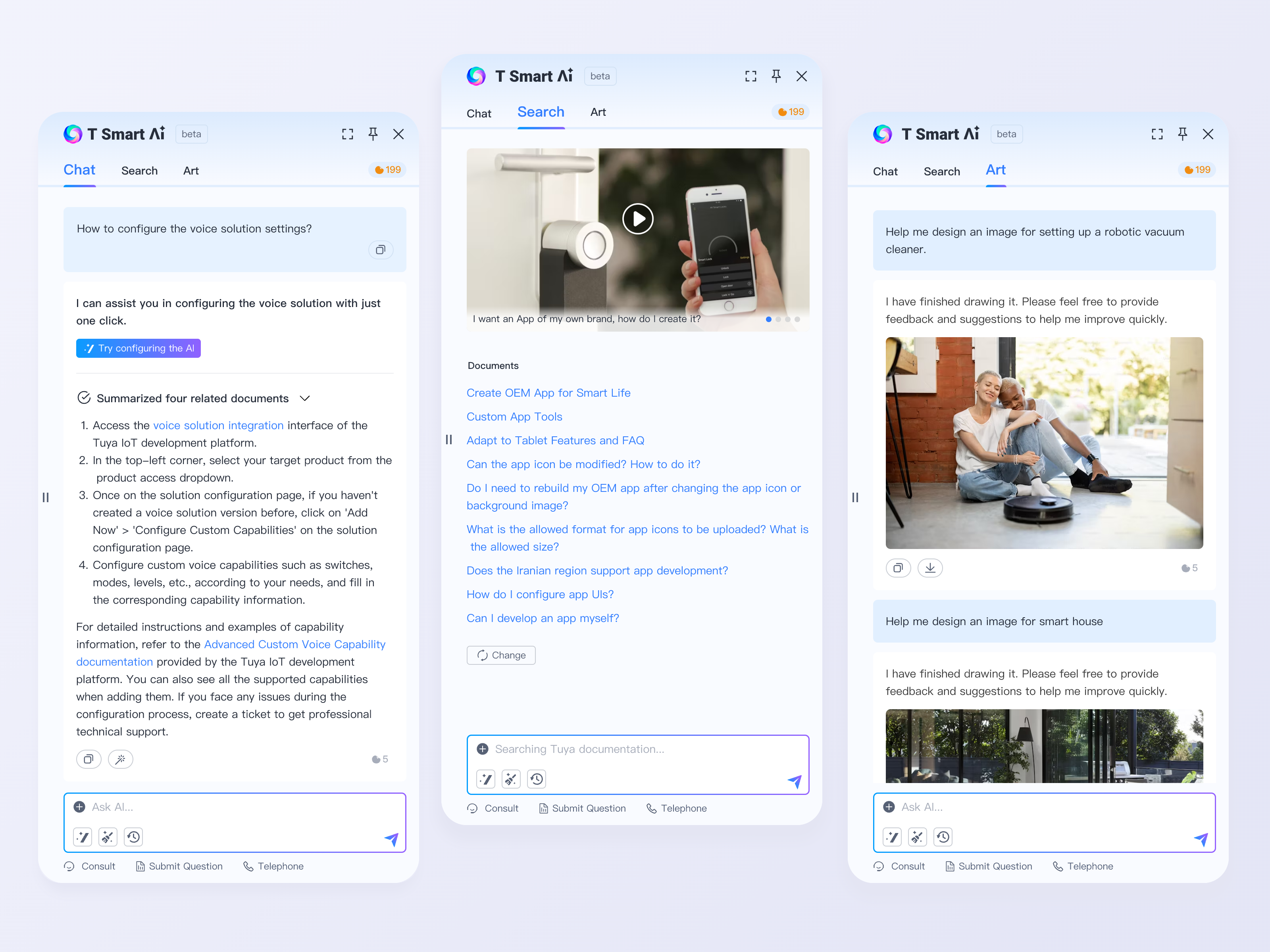
Task: Download the robotic vacuum image
Action: [930, 568]
